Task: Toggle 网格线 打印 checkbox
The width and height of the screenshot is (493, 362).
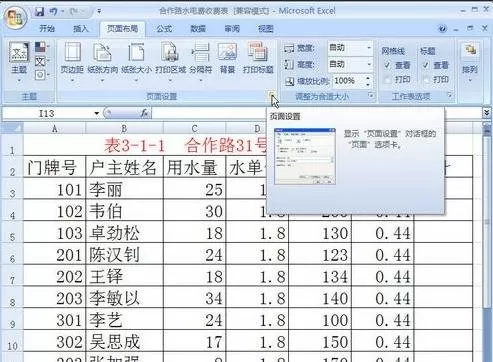Action: coord(387,79)
